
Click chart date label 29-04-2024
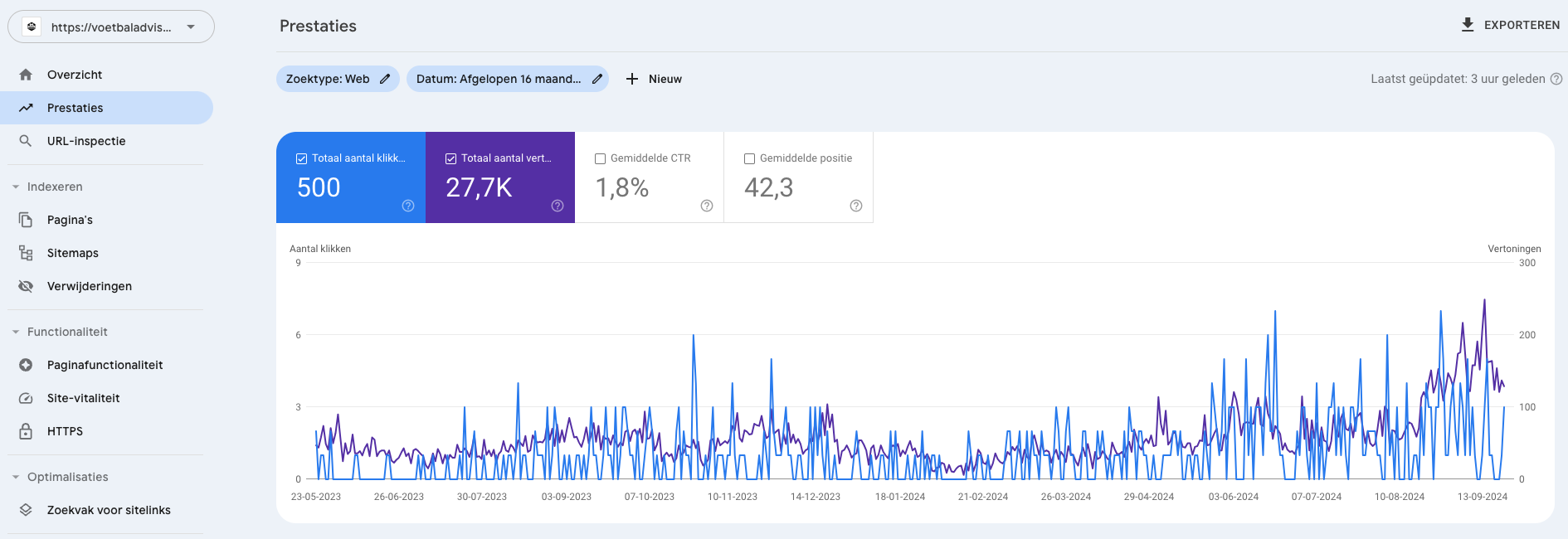(1149, 497)
